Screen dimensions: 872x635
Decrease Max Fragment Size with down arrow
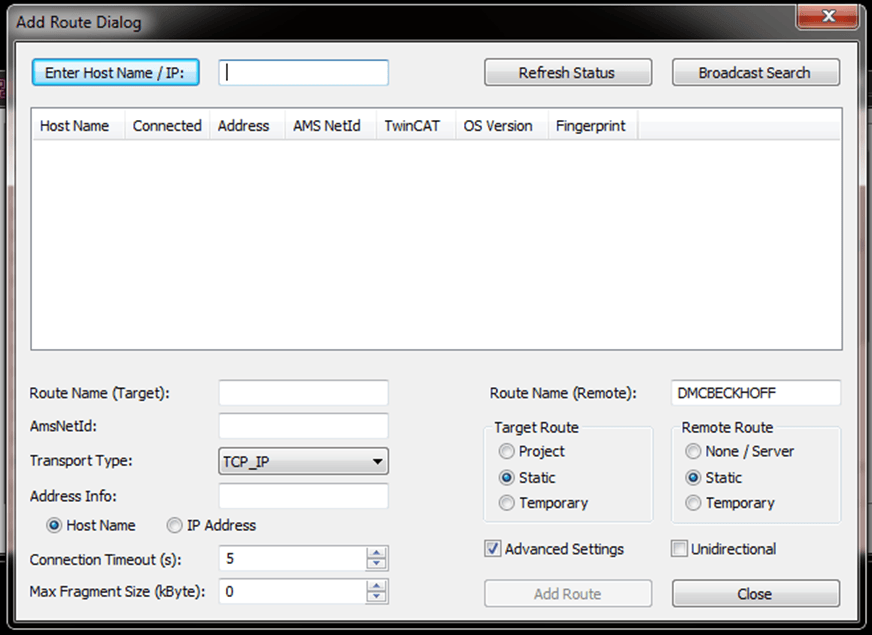coord(376,597)
